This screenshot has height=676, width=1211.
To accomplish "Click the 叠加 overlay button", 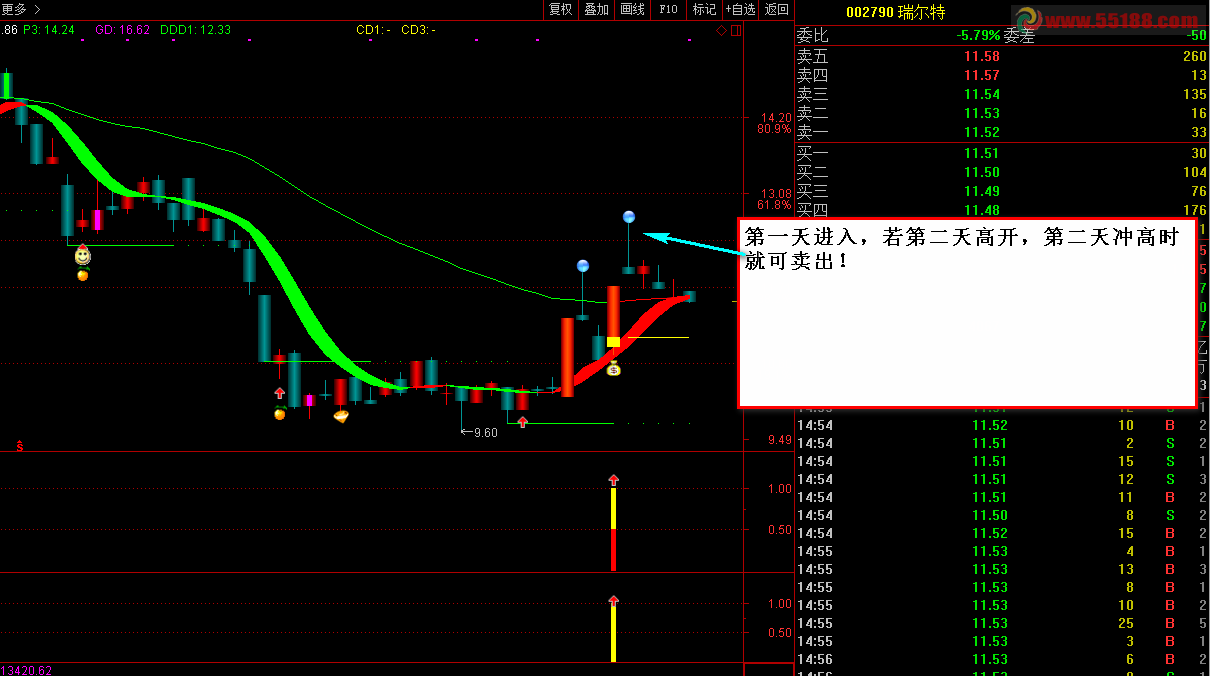I will 596,9.
